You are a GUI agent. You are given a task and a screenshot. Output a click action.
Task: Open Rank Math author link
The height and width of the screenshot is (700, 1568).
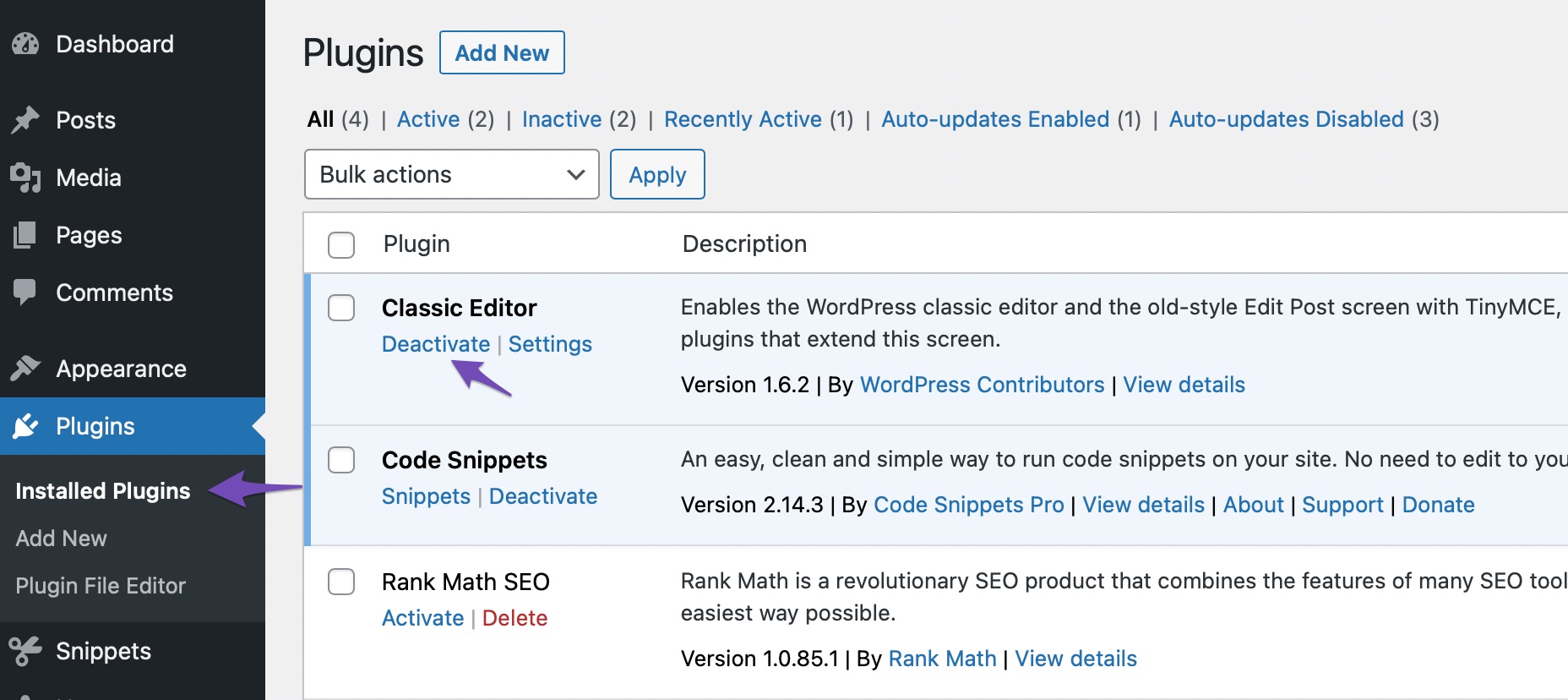(x=942, y=659)
